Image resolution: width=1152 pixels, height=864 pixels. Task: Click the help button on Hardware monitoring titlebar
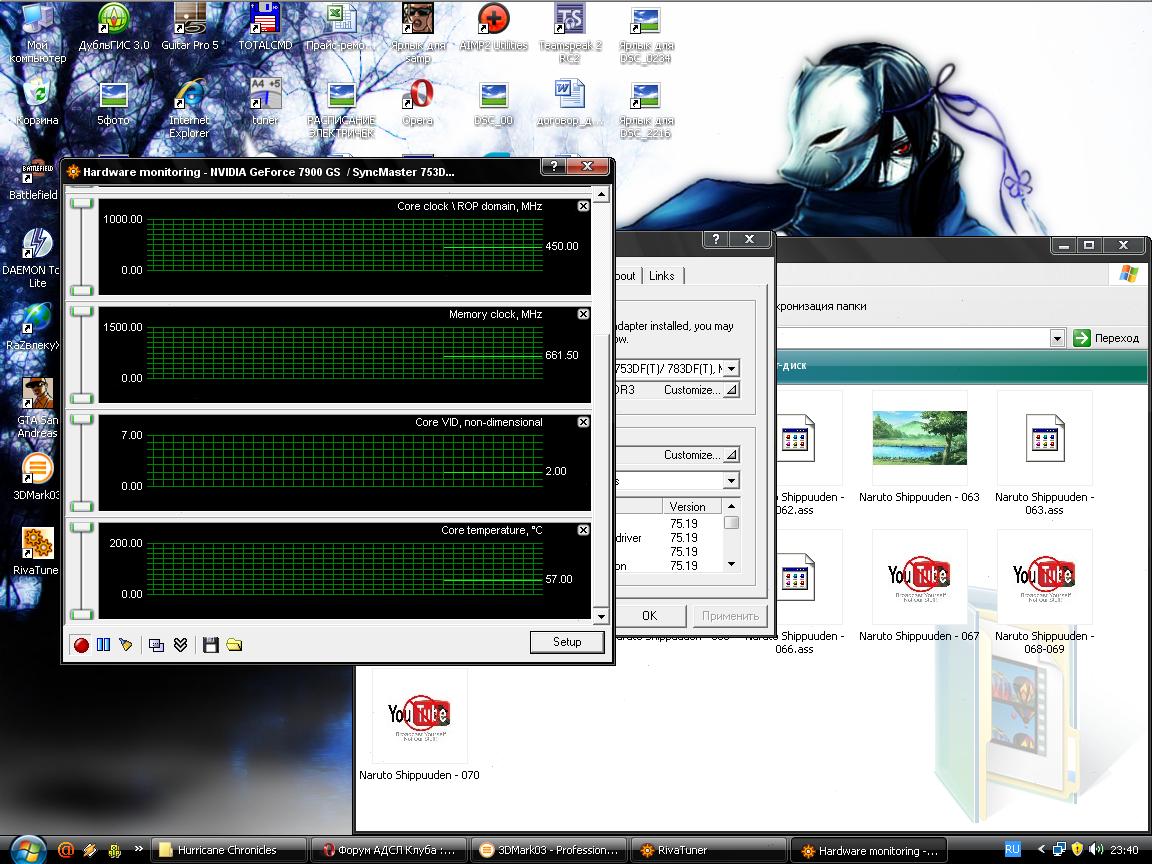tap(554, 167)
